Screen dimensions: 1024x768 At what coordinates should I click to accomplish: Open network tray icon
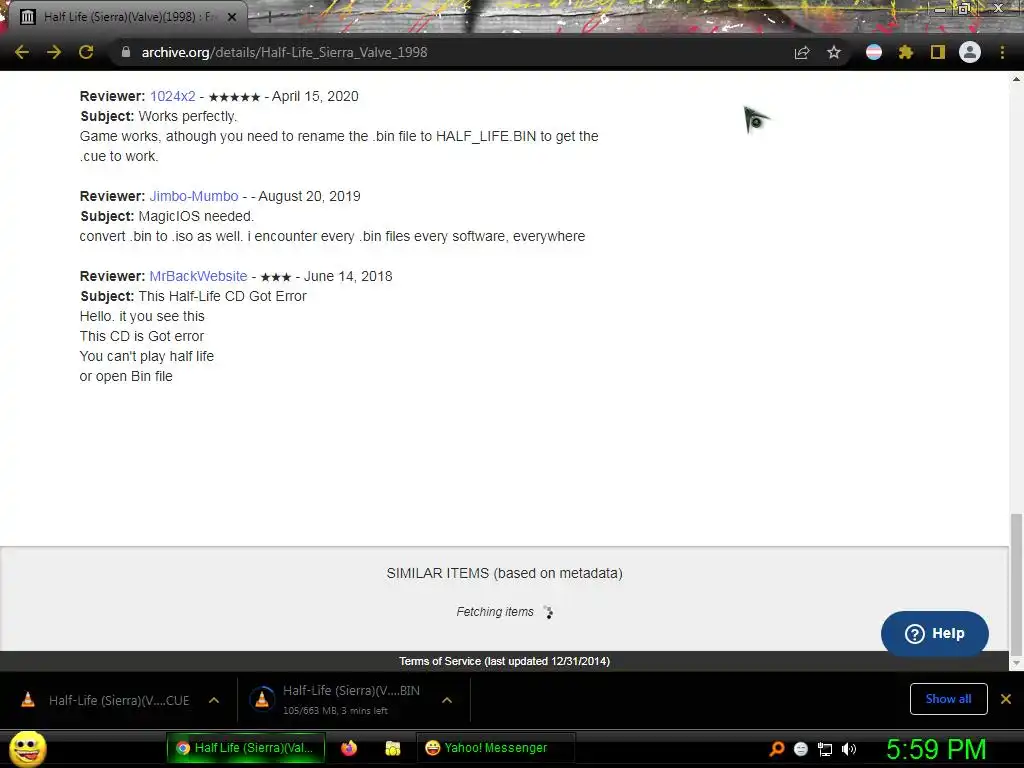point(825,749)
